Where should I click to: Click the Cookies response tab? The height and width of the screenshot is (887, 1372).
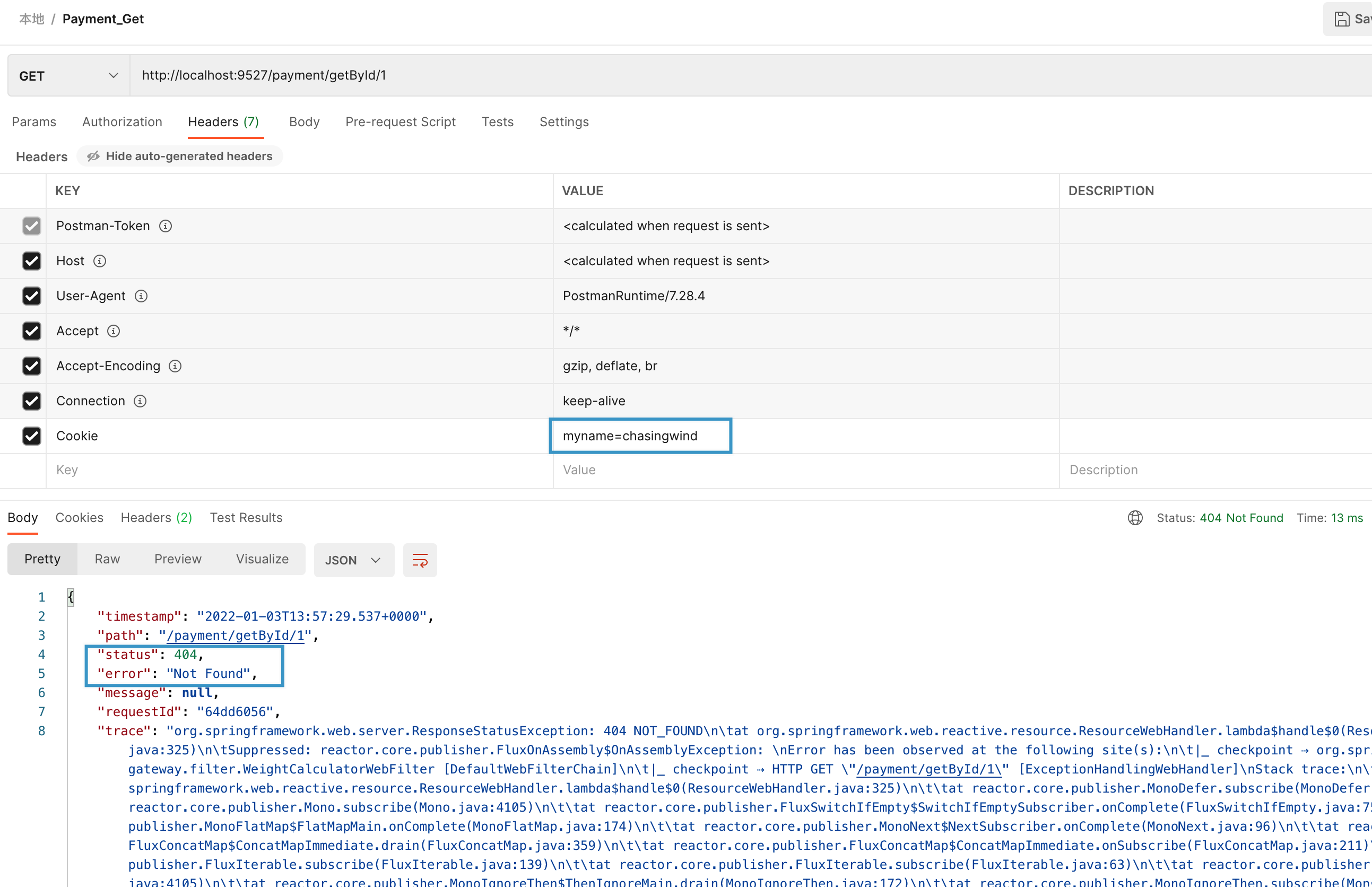[79, 517]
